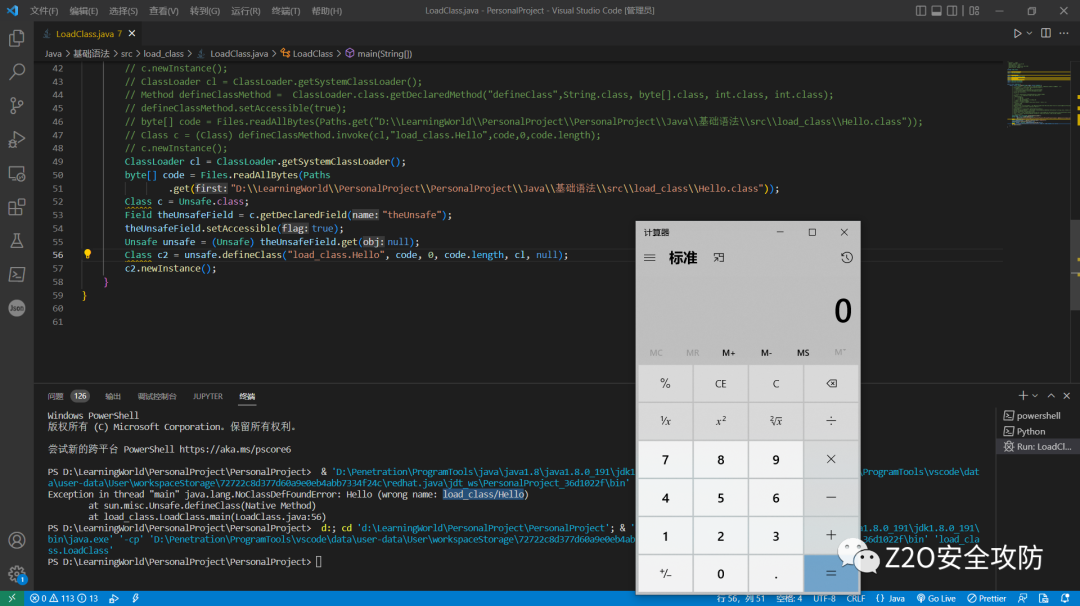Screen dimensions: 1080x606
Task: Toggle bottom panel layout icon
Action: click(937, 10)
